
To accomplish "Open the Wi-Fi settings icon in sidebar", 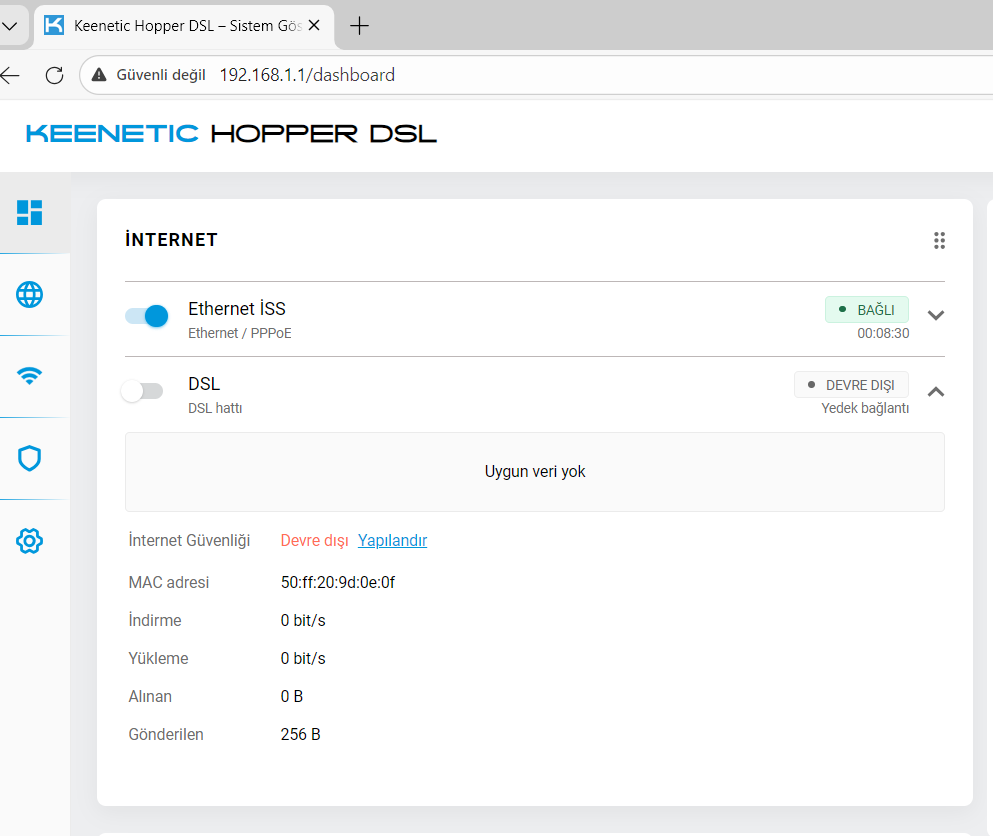I will point(30,376).
